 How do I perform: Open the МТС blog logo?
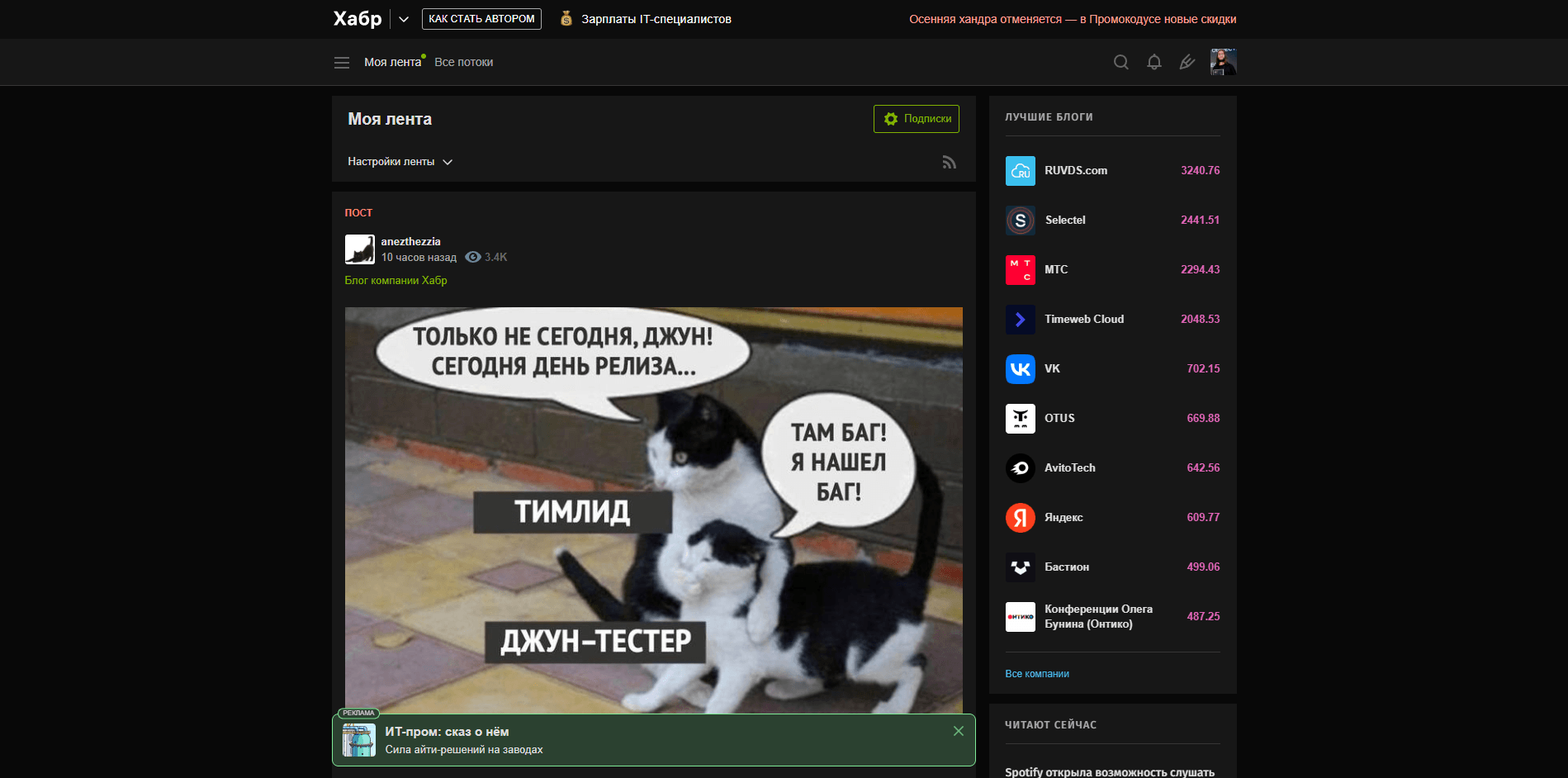(1021, 270)
